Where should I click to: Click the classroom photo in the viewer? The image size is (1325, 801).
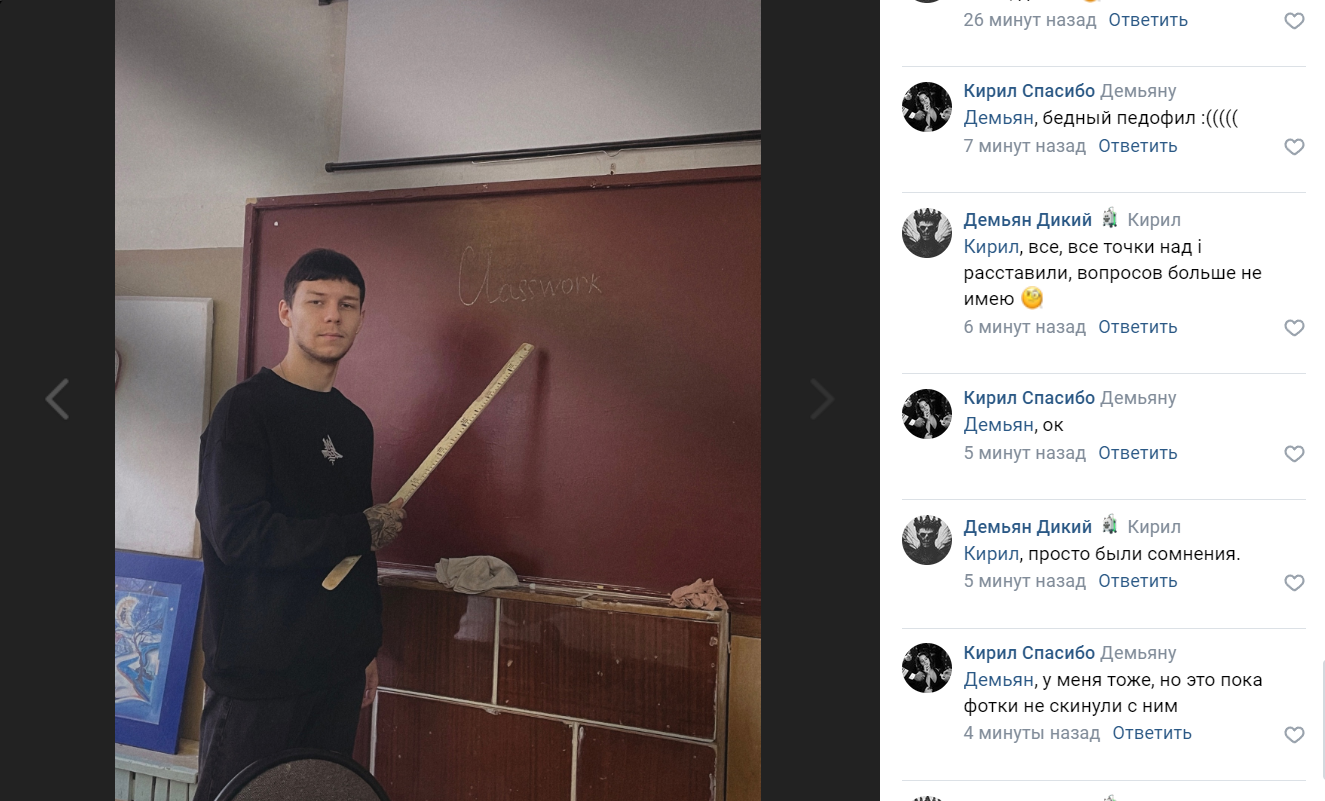tap(438, 400)
